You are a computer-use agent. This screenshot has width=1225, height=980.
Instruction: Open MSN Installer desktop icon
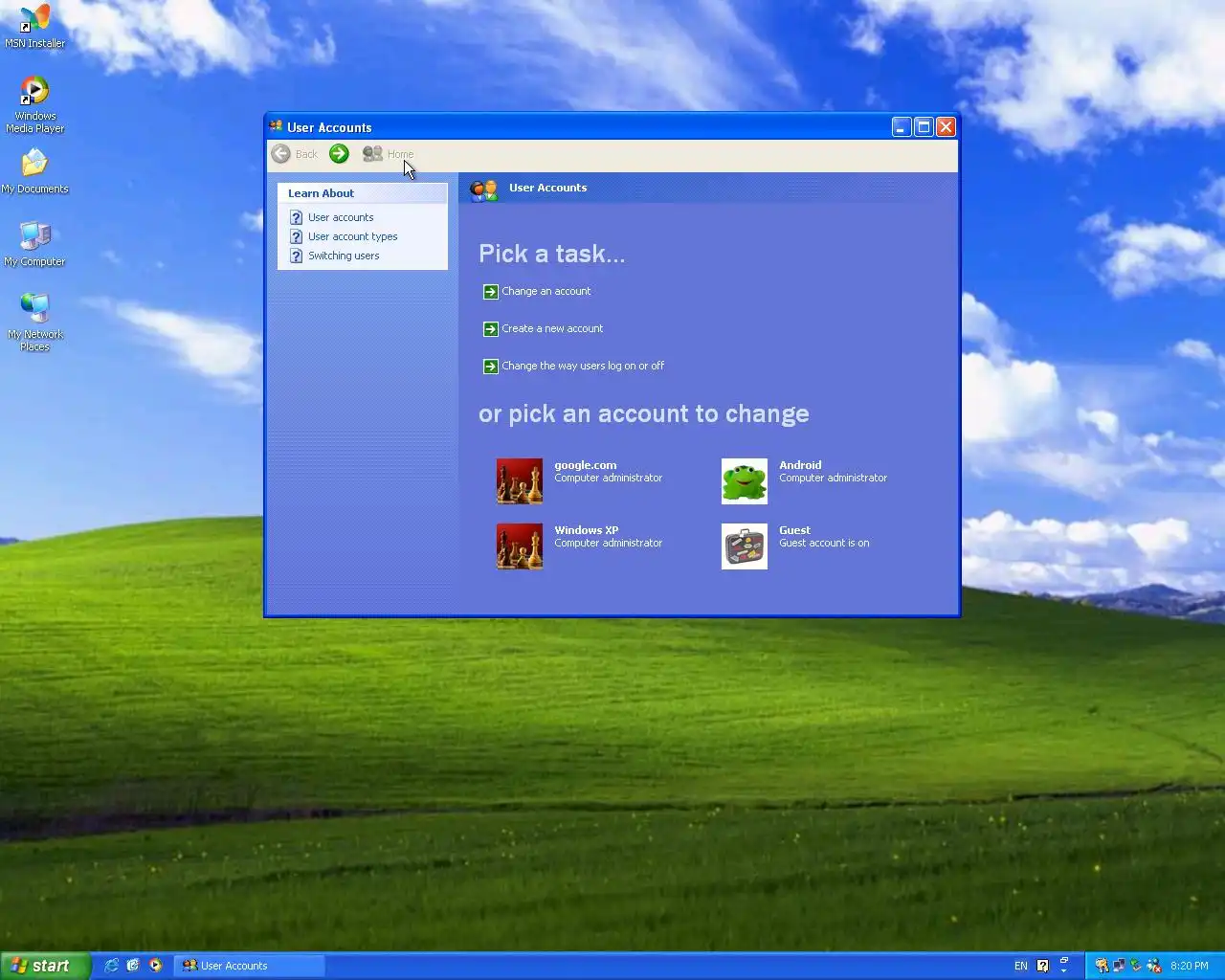(35, 26)
